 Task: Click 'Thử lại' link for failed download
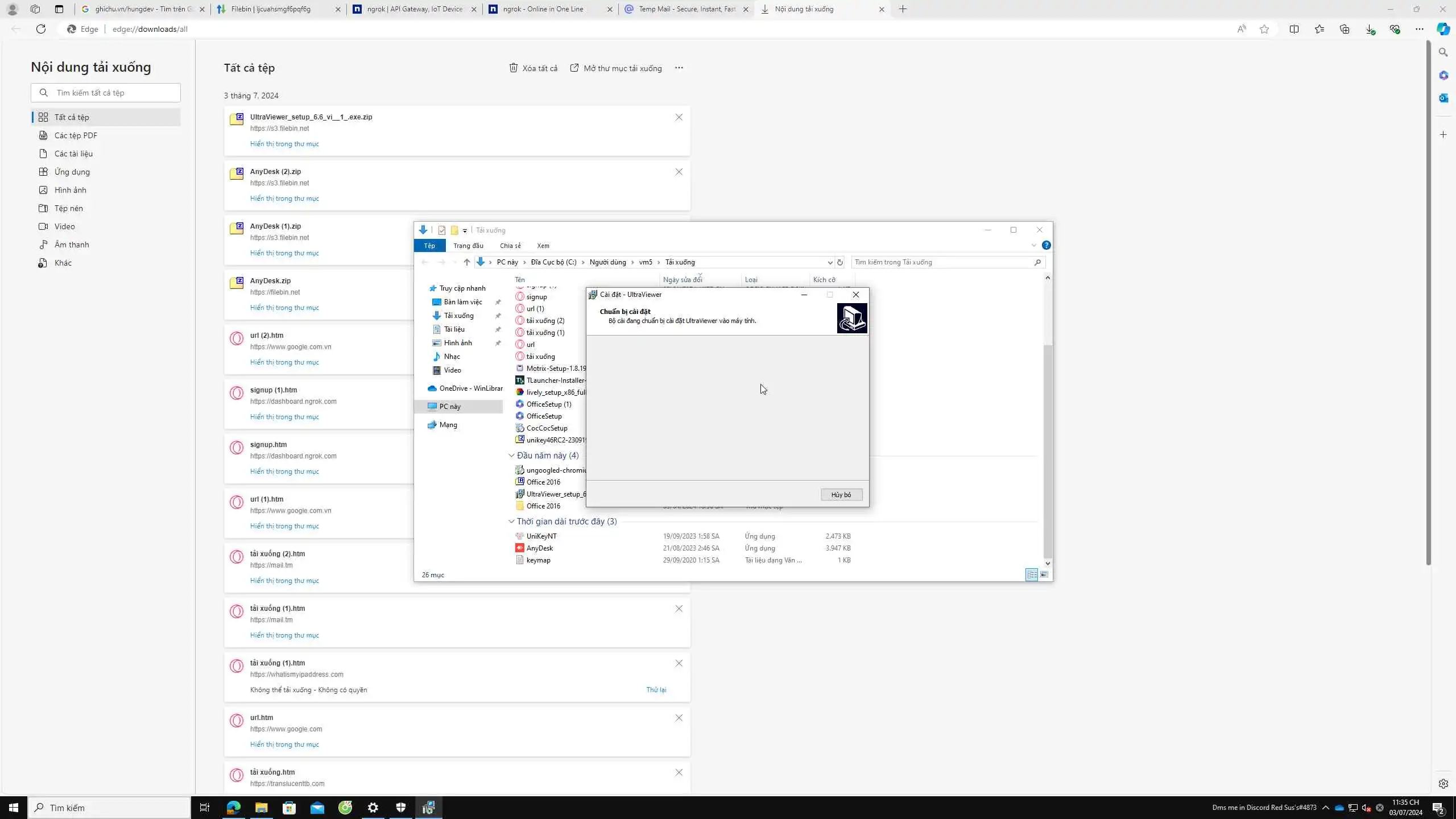click(x=656, y=690)
